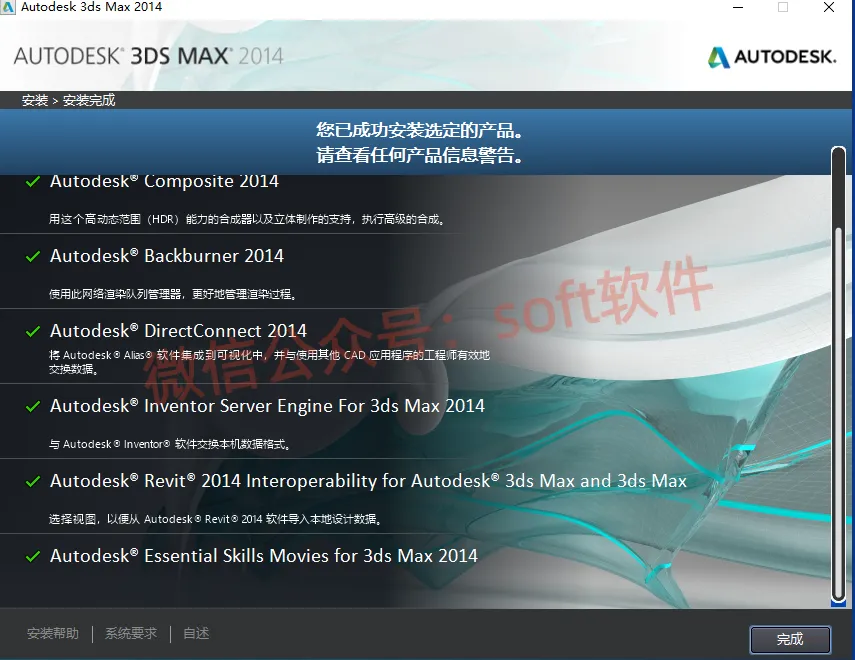Click the Autodesk Composite 2014 green checkmark
This screenshot has width=855, height=660.
tap(33, 181)
